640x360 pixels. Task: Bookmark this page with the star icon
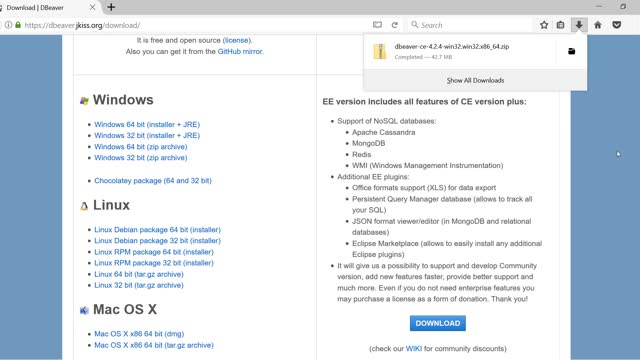pyautogui.click(x=544, y=25)
